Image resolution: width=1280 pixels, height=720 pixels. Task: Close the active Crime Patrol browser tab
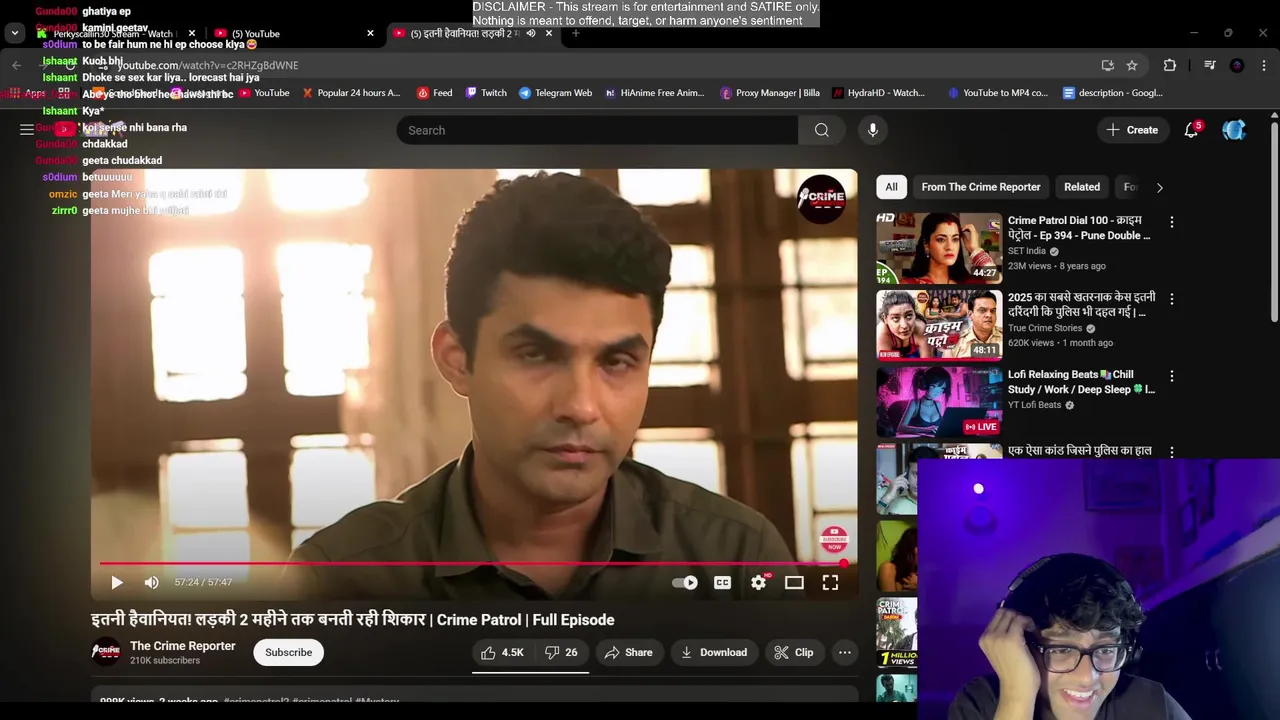point(549,33)
